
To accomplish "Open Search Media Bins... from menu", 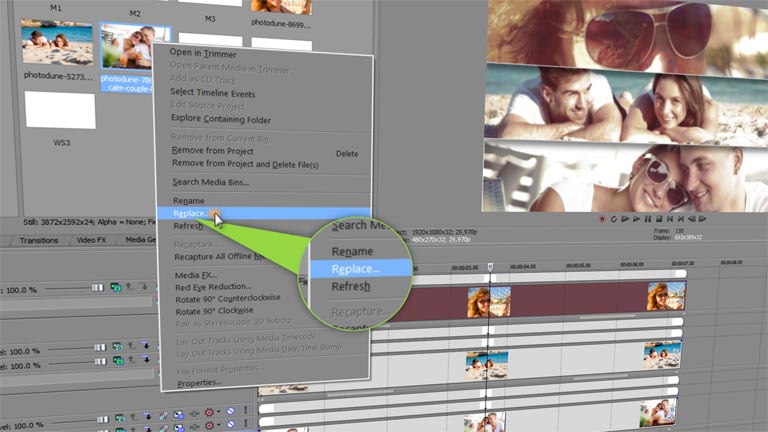I will click(211, 182).
